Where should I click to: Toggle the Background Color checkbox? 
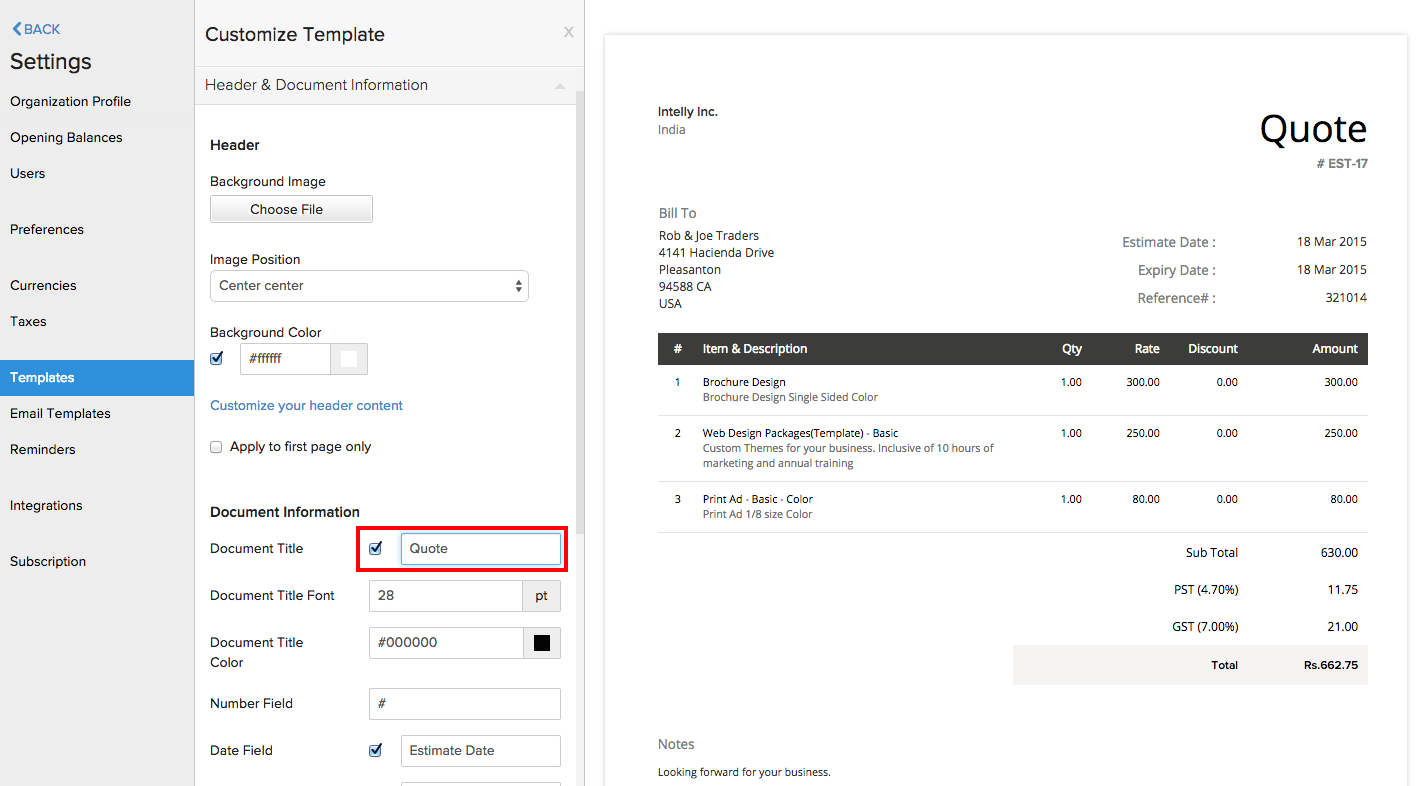tap(217, 359)
